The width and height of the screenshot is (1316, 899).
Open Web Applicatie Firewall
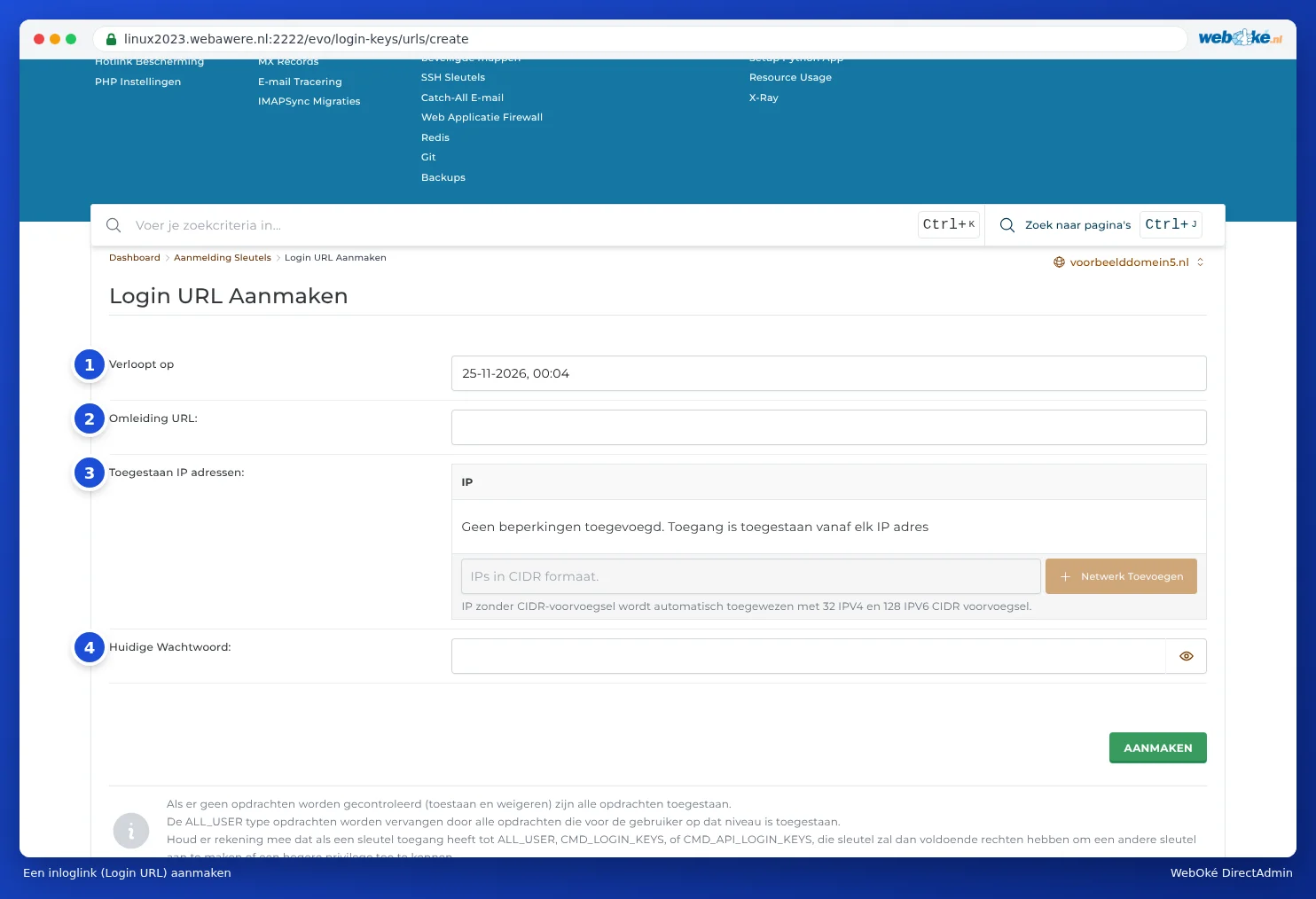482,117
